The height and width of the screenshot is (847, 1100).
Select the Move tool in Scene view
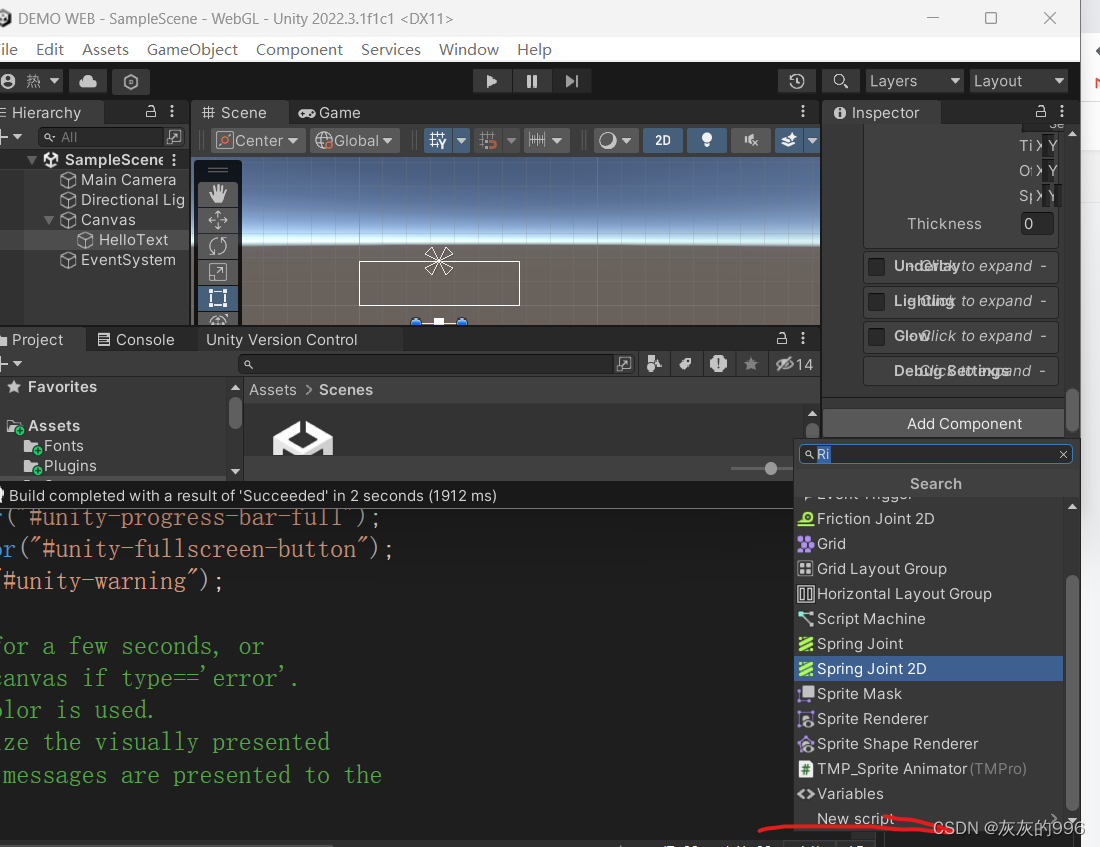(217, 220)
